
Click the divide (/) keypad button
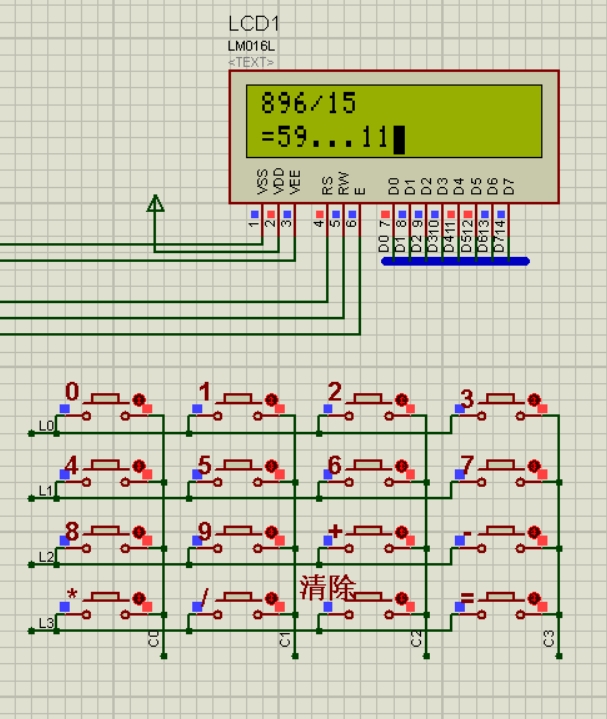pyautogui.click(x=237, y=606)
